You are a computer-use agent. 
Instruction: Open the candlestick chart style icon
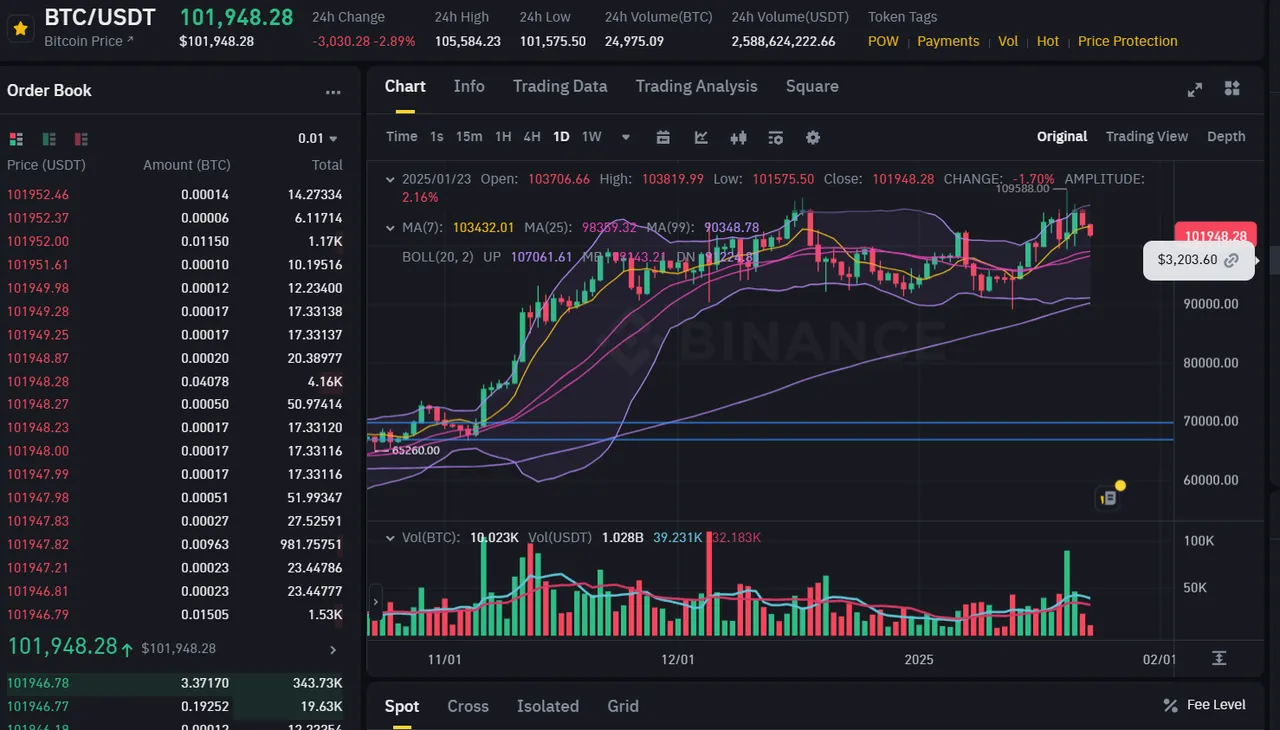coord(739,138)
